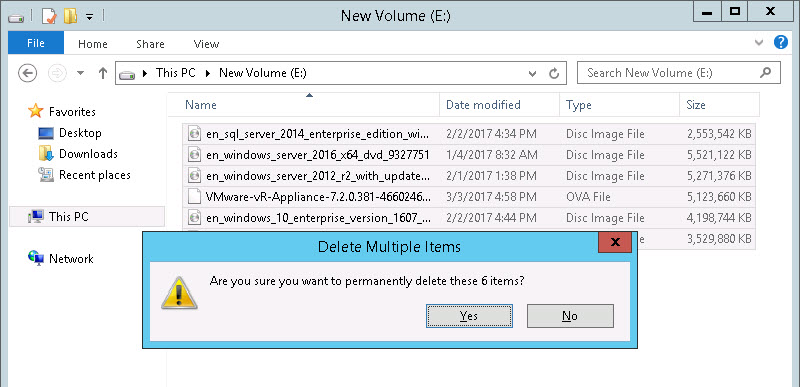Click the Properties quick access icon

(49, 16)
